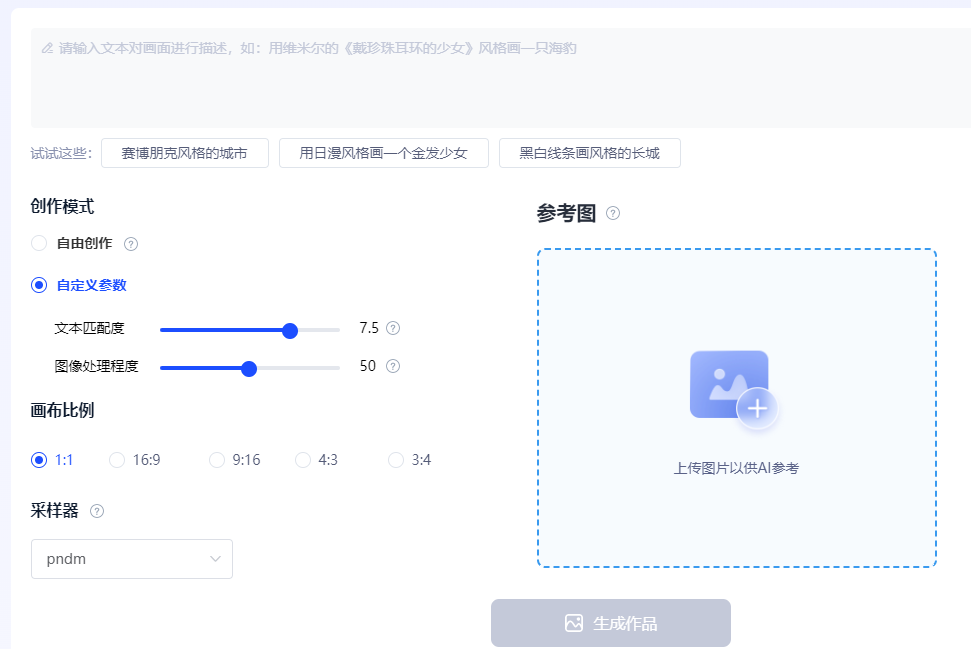Choose the 4:3 canvas ratio
Viewport: 971px width, 649px height.
coord(303,460)
